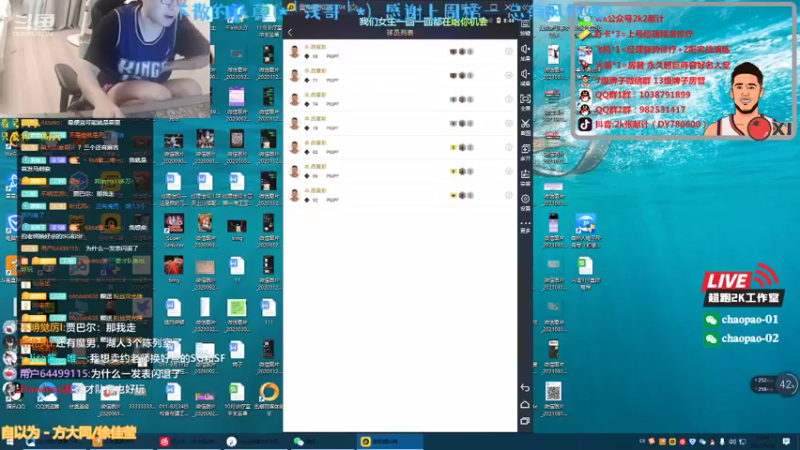Open the Super Seducer desktop shortcut
The width and height of the screenshot is (800, 450).
click(x=173, y=230)
